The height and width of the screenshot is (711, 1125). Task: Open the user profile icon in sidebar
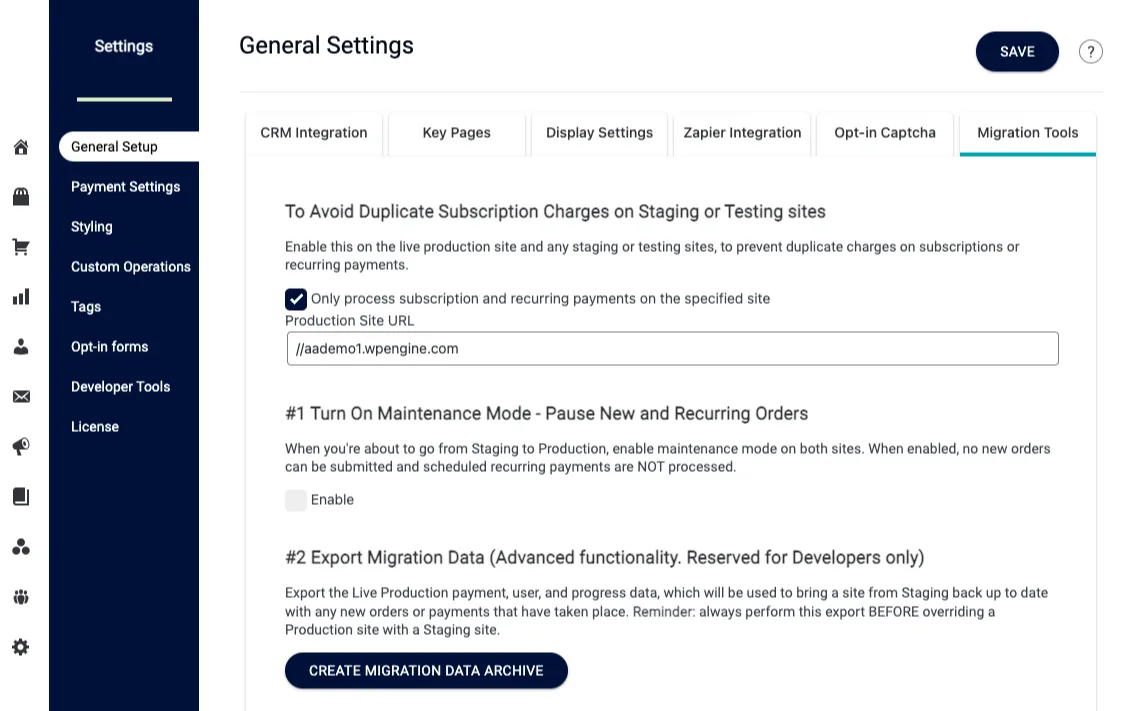click(x=21, y=347)
